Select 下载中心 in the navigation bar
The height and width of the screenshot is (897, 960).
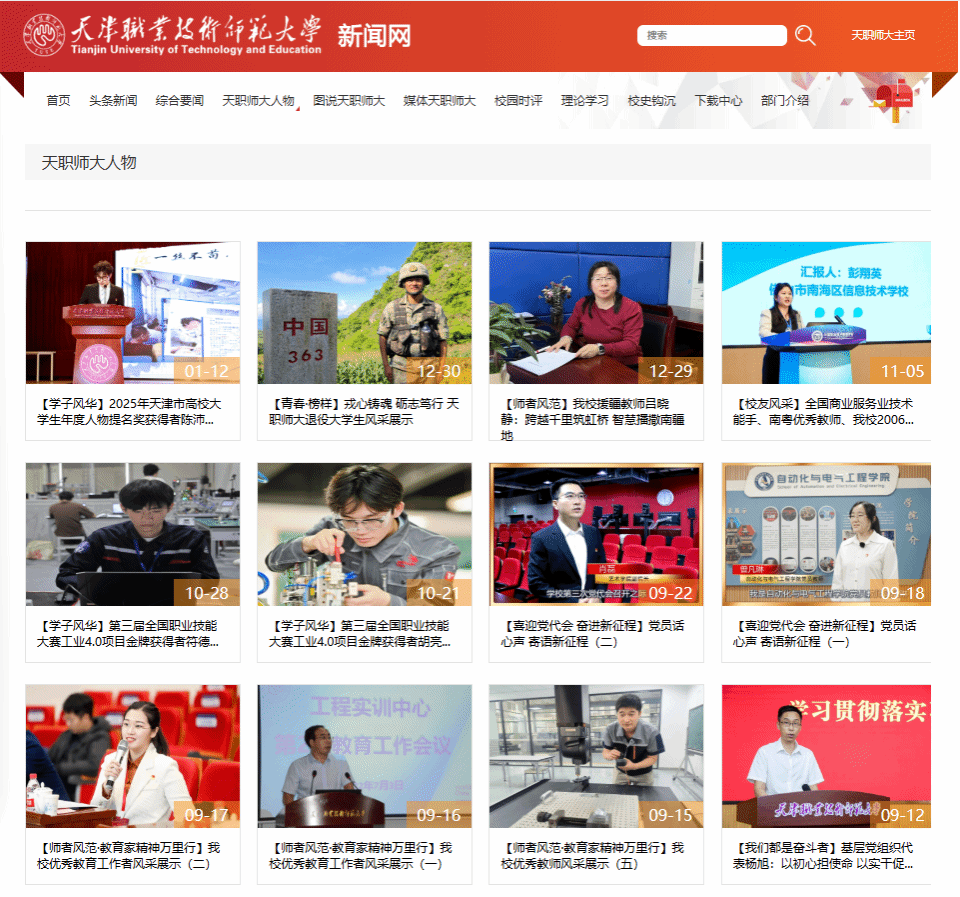pyautogui.click(x=718, y=100)
